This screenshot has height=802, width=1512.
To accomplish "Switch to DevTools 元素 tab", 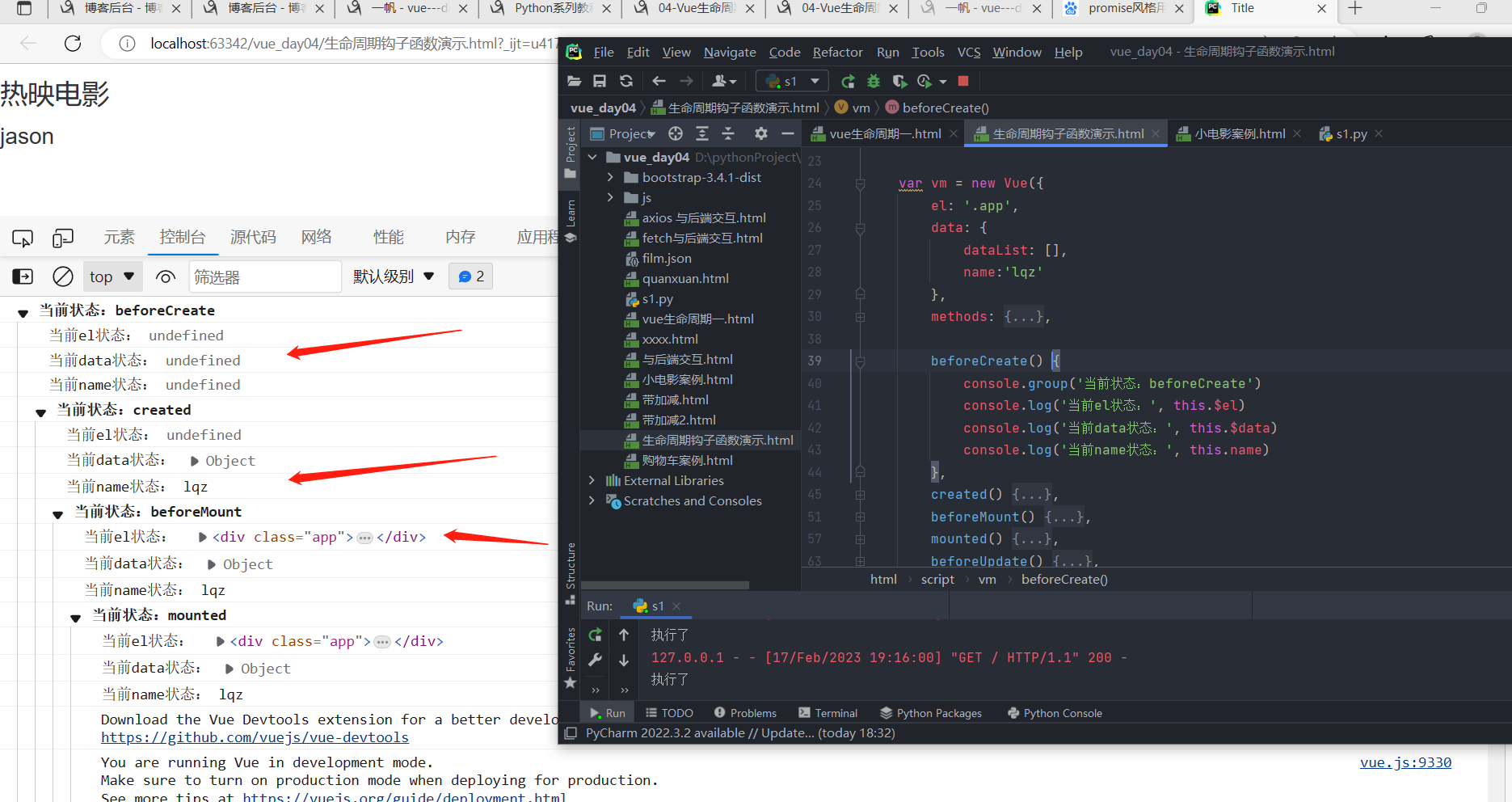I will point(119,237).
